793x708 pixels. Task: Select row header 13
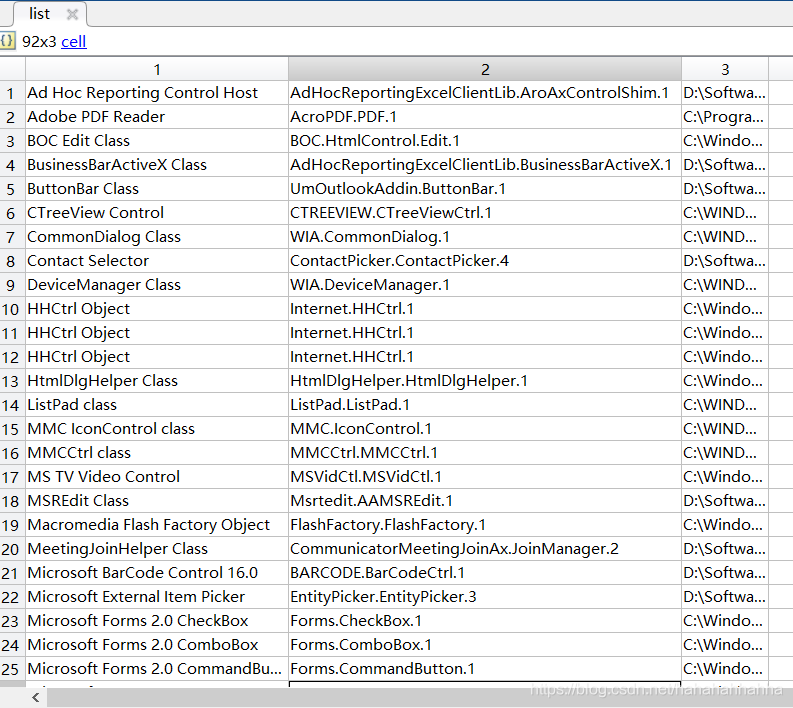[11, 381]
